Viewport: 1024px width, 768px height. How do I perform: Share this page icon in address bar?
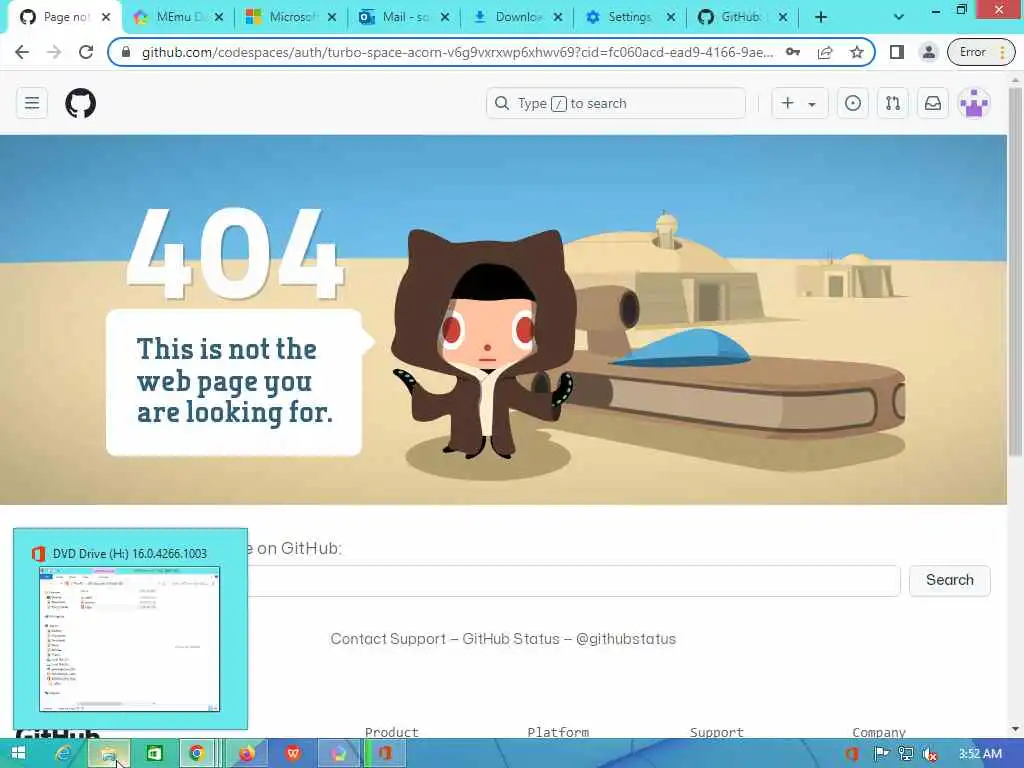click(825, 52)
